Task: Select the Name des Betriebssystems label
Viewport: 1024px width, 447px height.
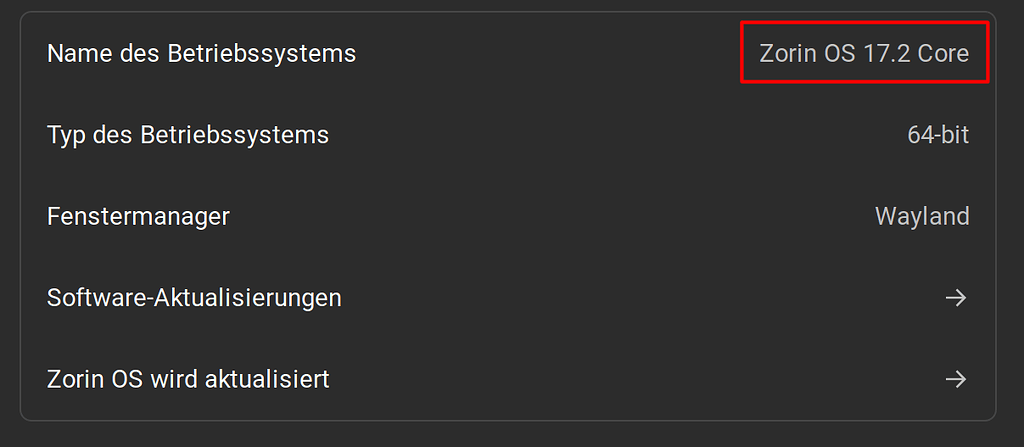Action: pyautogui.click(x=201, y=54)
